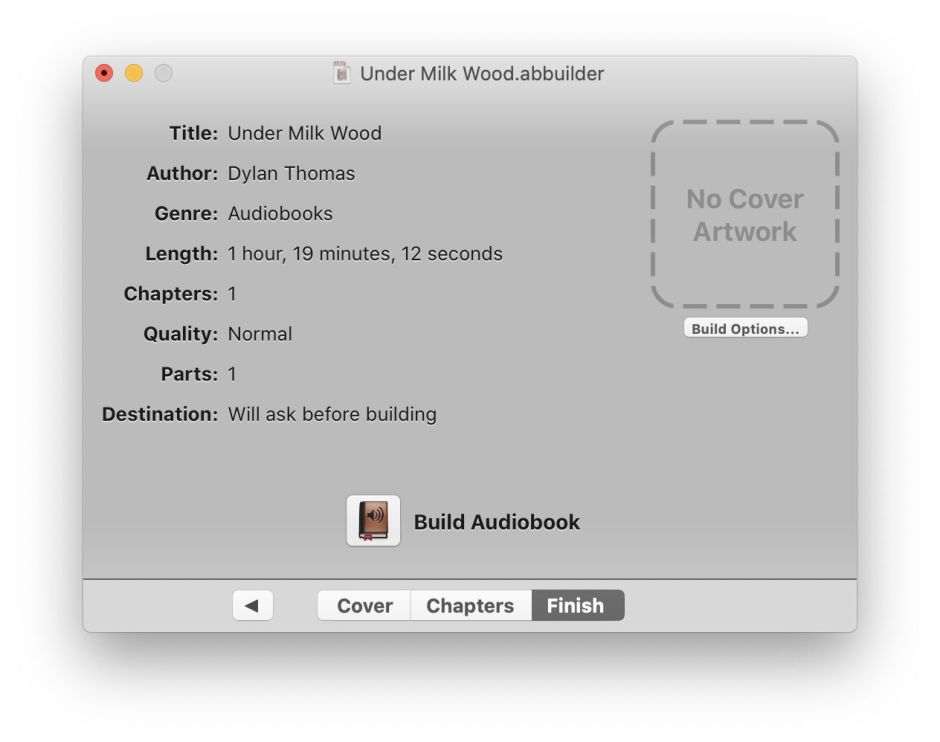This screenshot has height=742, width=940.
Task: Click the audiobook document icon in title bar
Action: [x=341, y=73]
